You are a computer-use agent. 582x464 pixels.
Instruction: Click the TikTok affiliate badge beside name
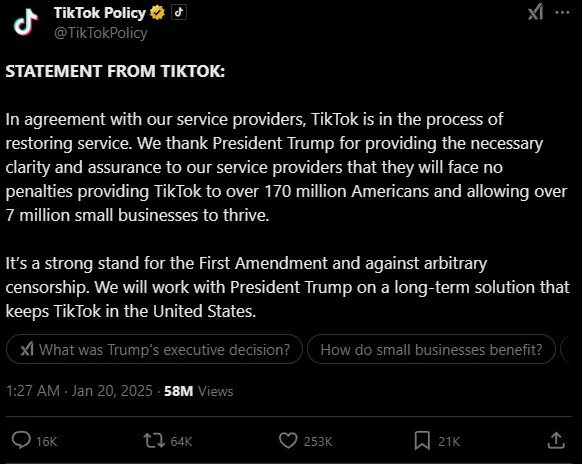click(179, 13)
